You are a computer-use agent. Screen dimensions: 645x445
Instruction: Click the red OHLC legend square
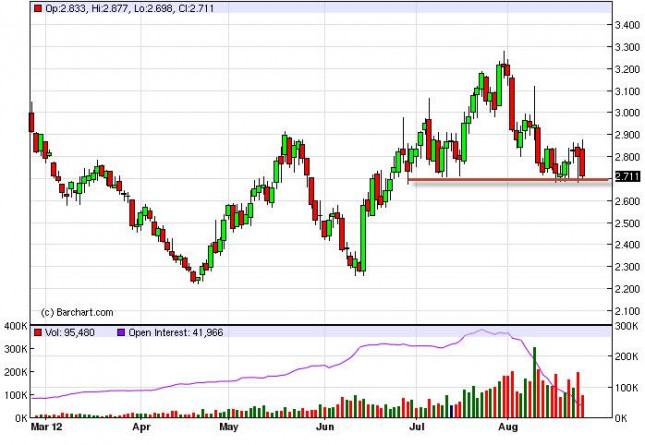[x=38, y=9]
